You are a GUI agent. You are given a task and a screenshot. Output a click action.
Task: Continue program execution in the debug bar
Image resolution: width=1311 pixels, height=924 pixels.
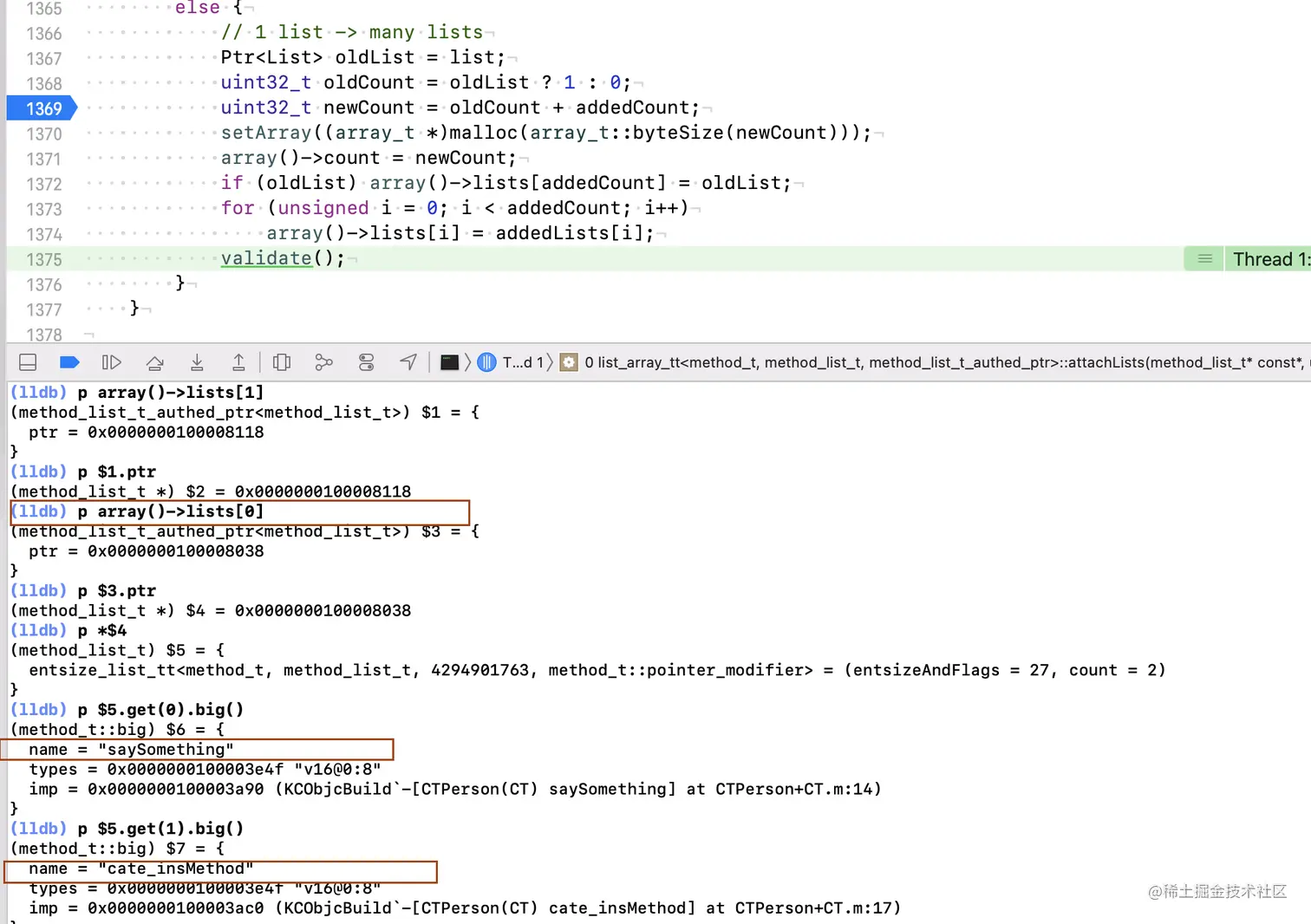point(112,362)
